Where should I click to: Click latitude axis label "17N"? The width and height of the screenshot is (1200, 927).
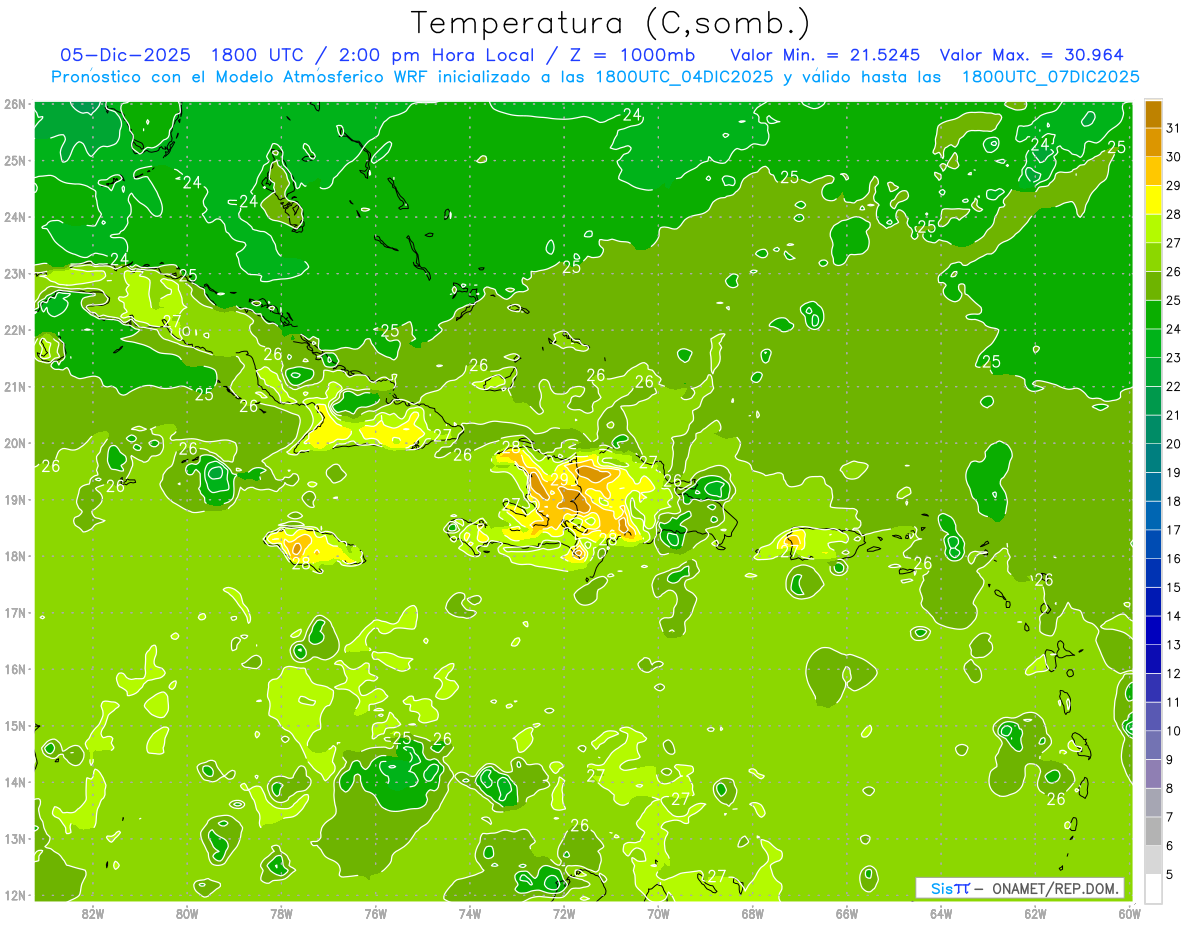(15, 613)
